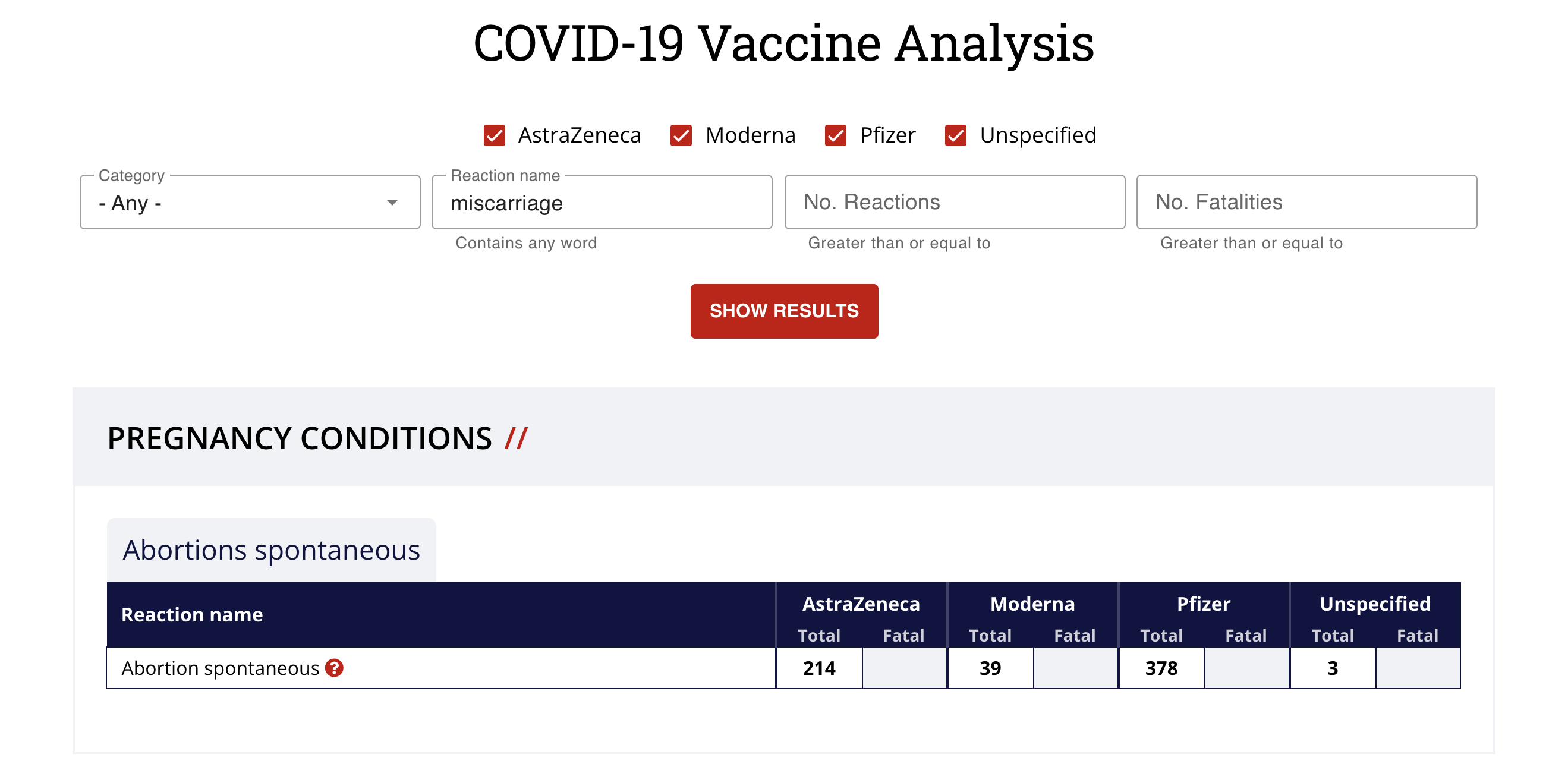Viewport: 1568px width, 783px height.
Task: Click the help icon beside Abortion spontaneous
Action: point(334,668)
